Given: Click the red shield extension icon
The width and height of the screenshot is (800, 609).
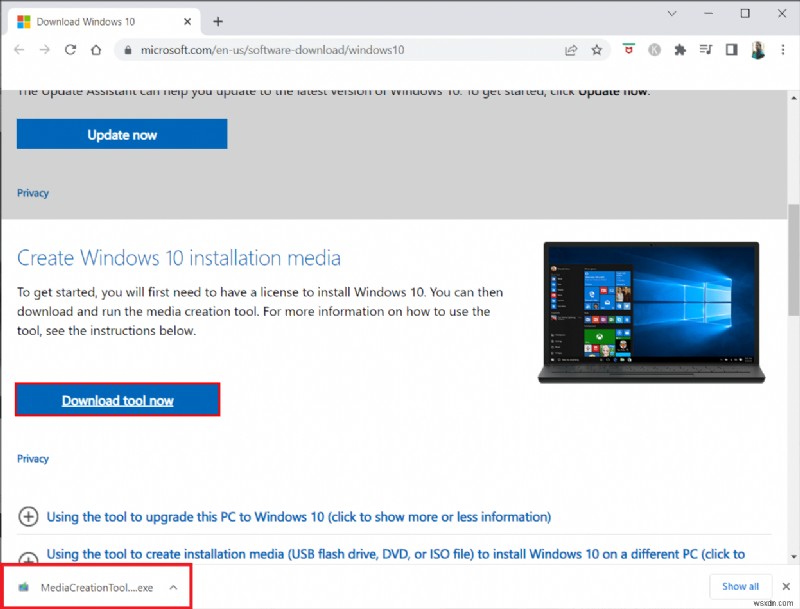Looking at the screenshot, I should pyautogui.click(x=627, y=49).
